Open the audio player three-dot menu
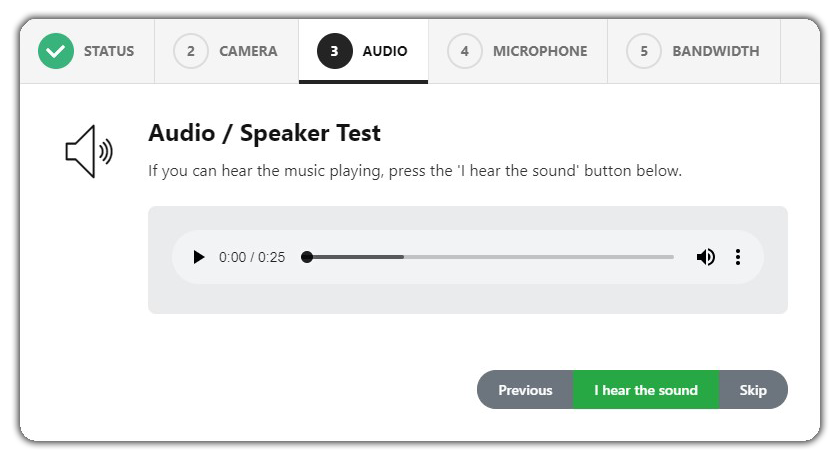839x460 pixels. [x=738, y=257]
